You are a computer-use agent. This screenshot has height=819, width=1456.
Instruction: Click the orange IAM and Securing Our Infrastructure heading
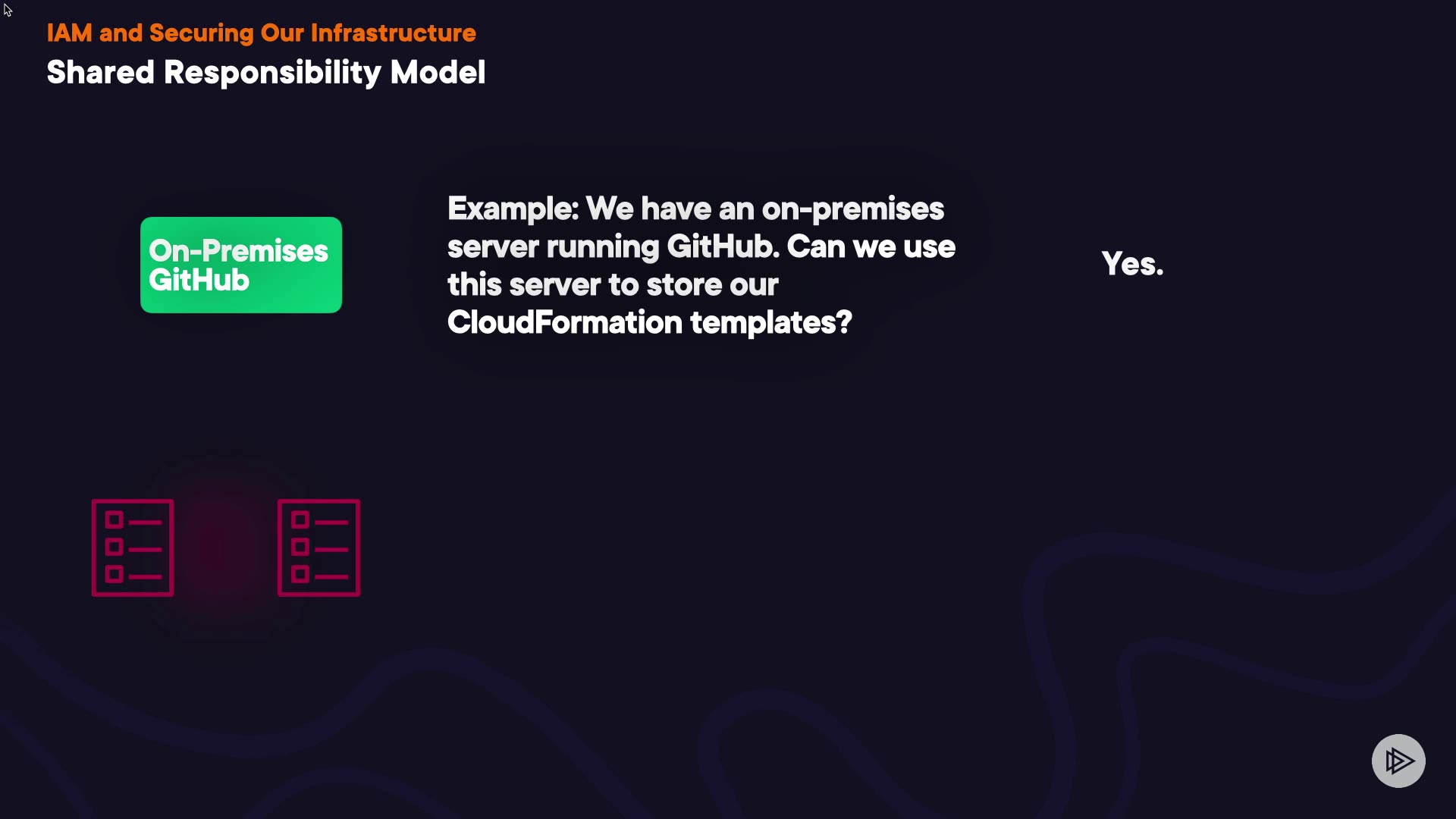[261, 33]
